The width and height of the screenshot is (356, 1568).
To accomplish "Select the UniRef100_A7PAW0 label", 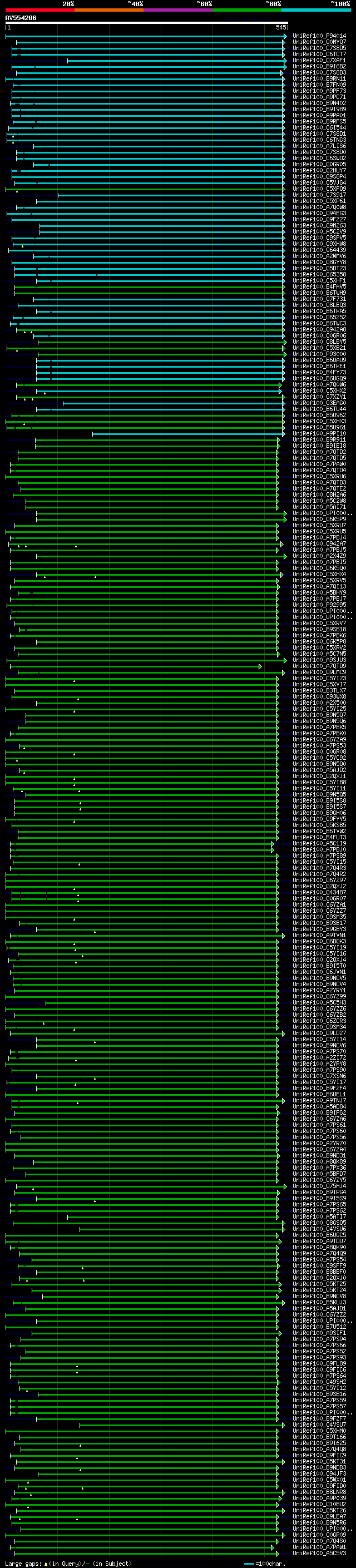I will coord(319,464).
